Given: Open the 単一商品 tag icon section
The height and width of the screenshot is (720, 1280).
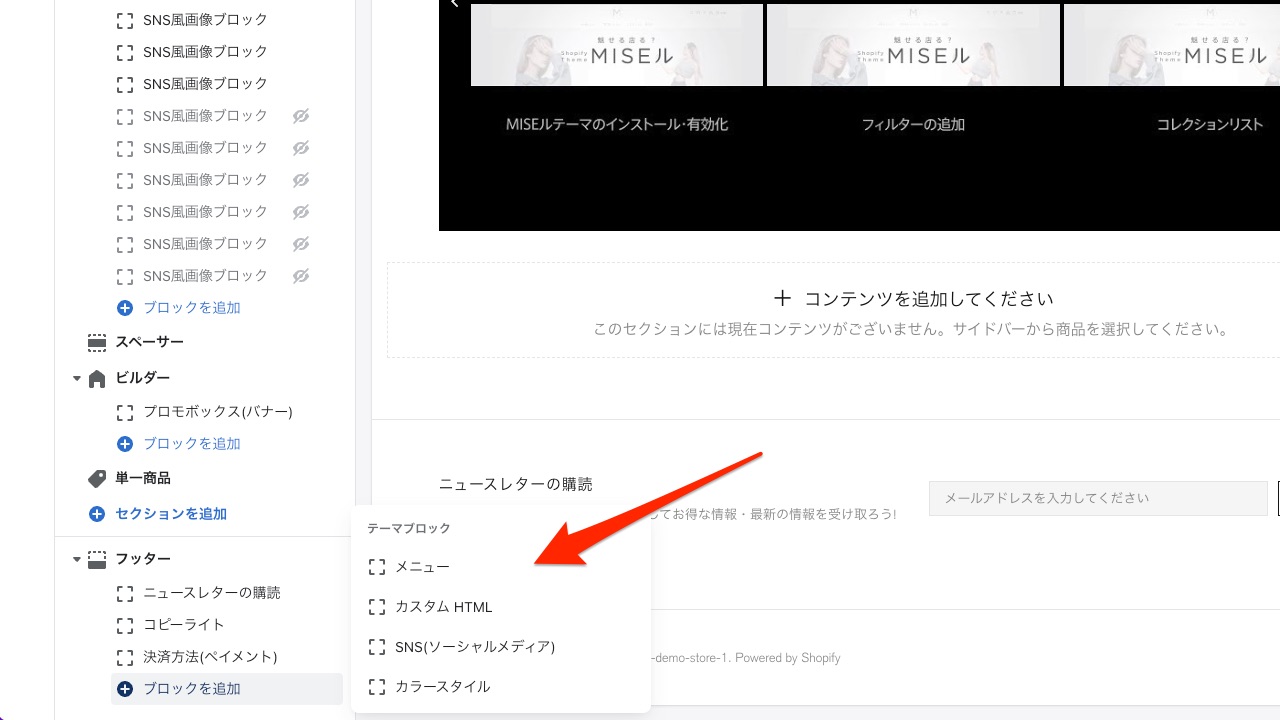Looking at the screenshot, I should tap(97, 479).
